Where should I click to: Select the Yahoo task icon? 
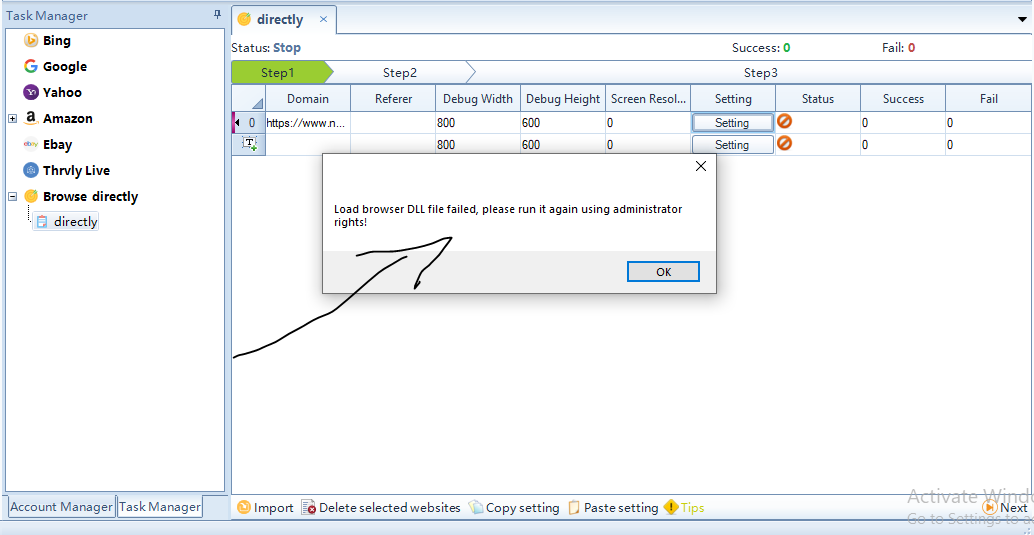[x=31, y=93]
